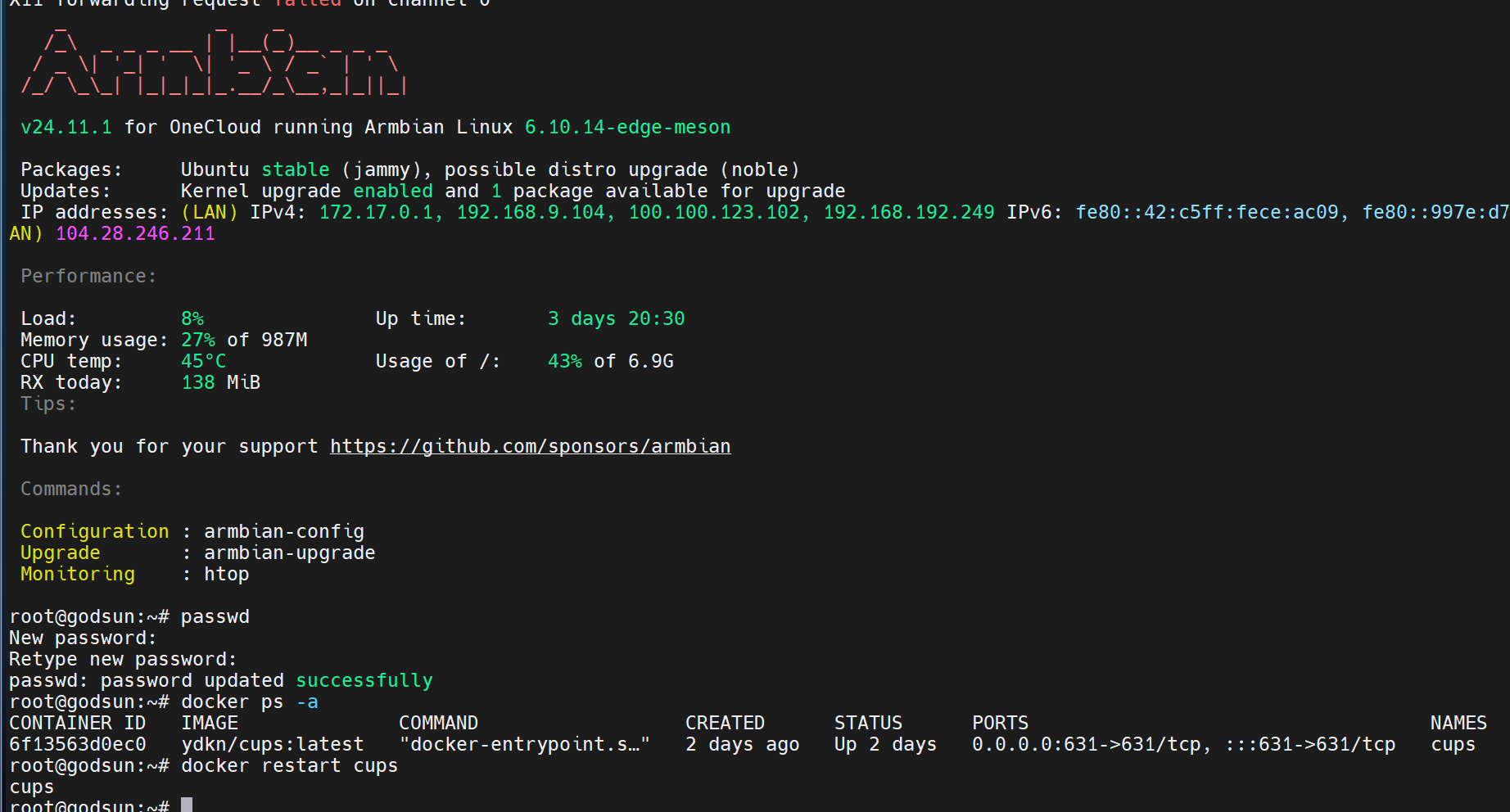Click the 'htop' command text

(x=227, y=574)
